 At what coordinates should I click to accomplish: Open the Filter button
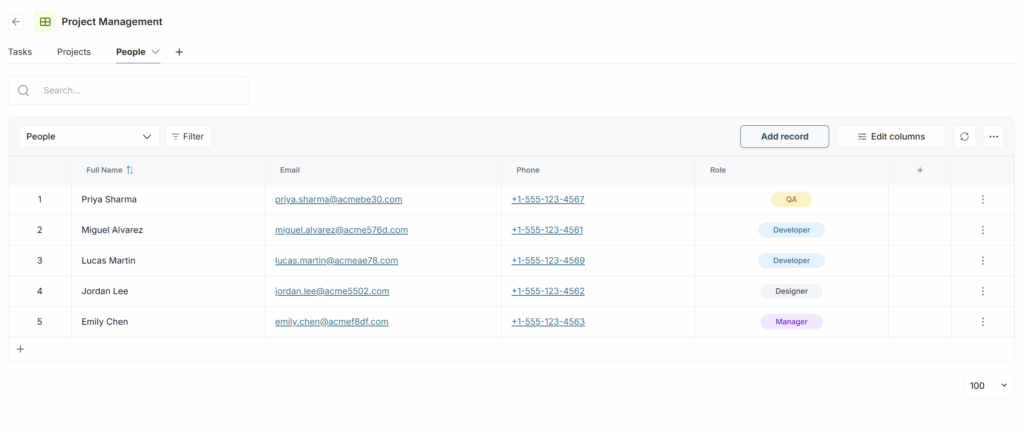pyautogui.click(x=188, y=136)
